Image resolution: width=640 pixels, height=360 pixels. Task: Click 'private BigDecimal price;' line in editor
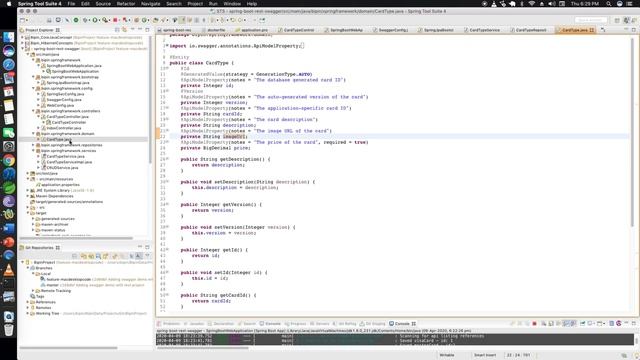tap(216, 148)
